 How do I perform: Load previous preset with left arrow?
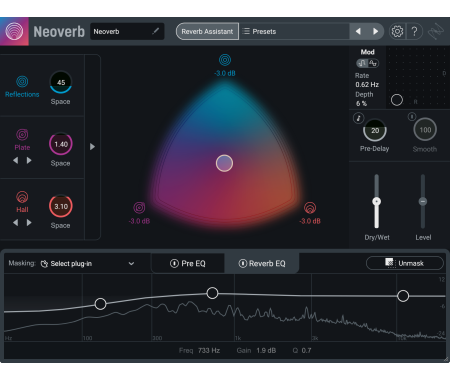(358, 31)
